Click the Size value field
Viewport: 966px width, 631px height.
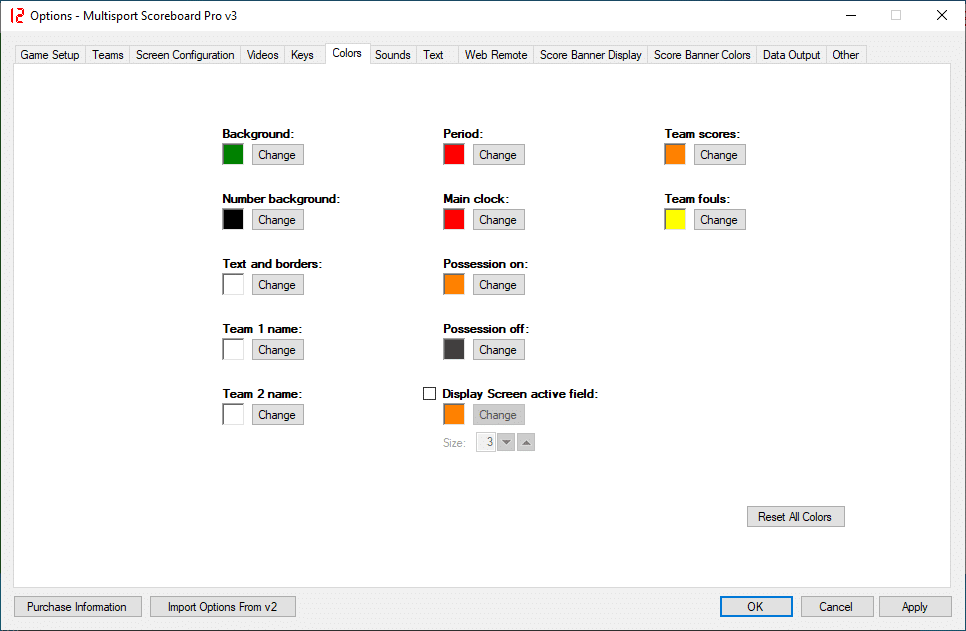click(487, 442)
